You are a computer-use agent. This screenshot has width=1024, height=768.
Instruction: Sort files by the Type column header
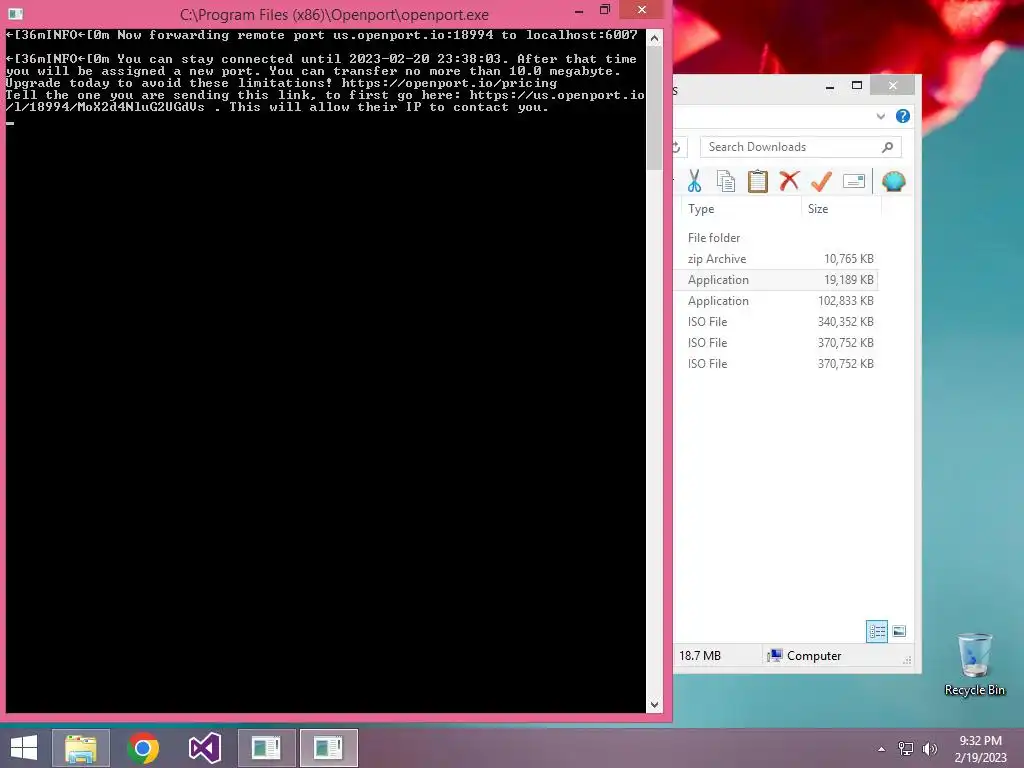pyautogui.click(x=740, y=209)
